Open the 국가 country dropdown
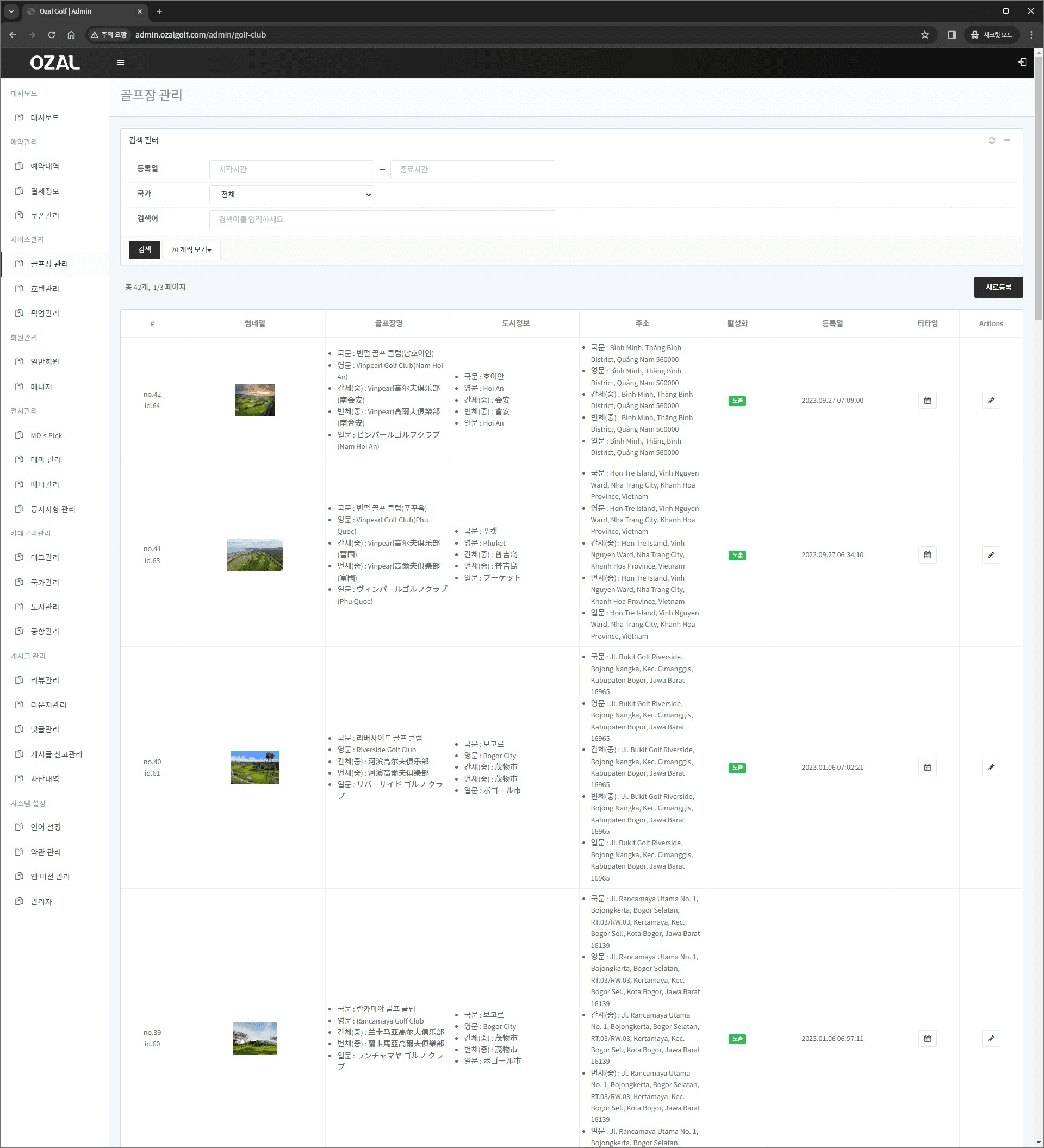This screenshot has width=1044, height=1148. (x=291, y=195)
